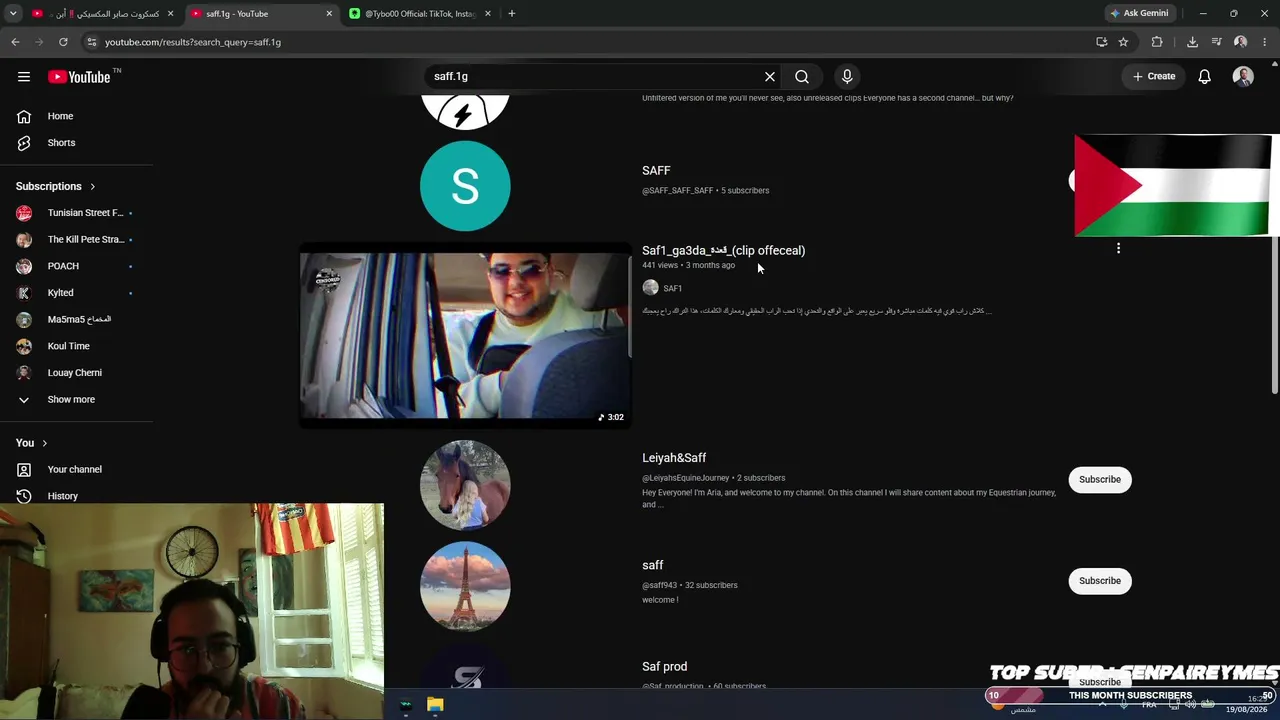Open History icon in sidebar
This screenshot has height=720, width=1280.
[x=24, y=496]
